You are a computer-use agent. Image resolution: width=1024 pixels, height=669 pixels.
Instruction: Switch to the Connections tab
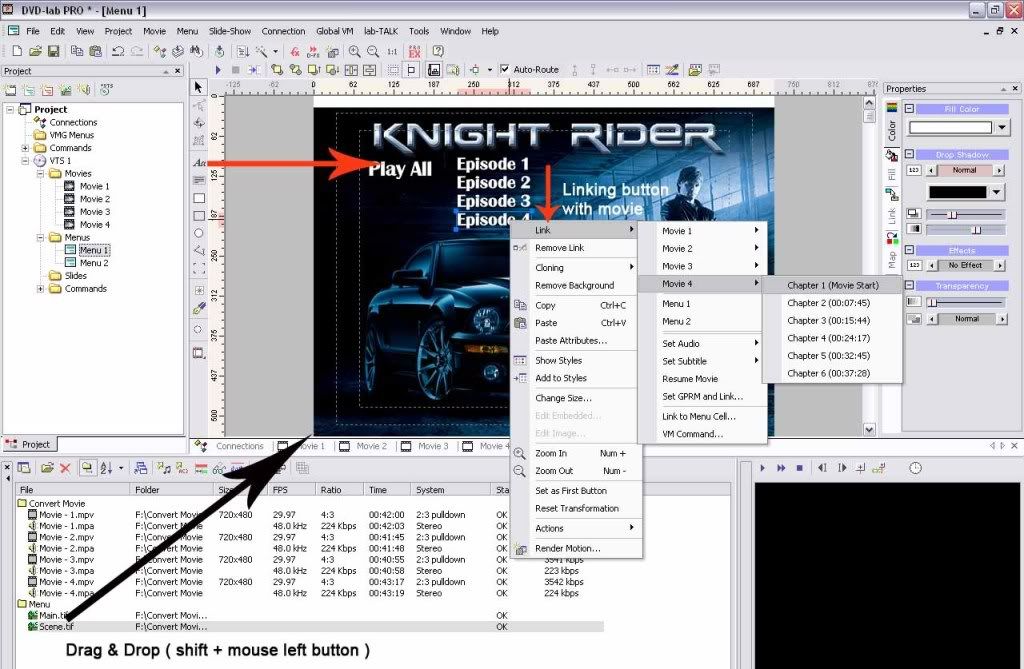point(231,446)
